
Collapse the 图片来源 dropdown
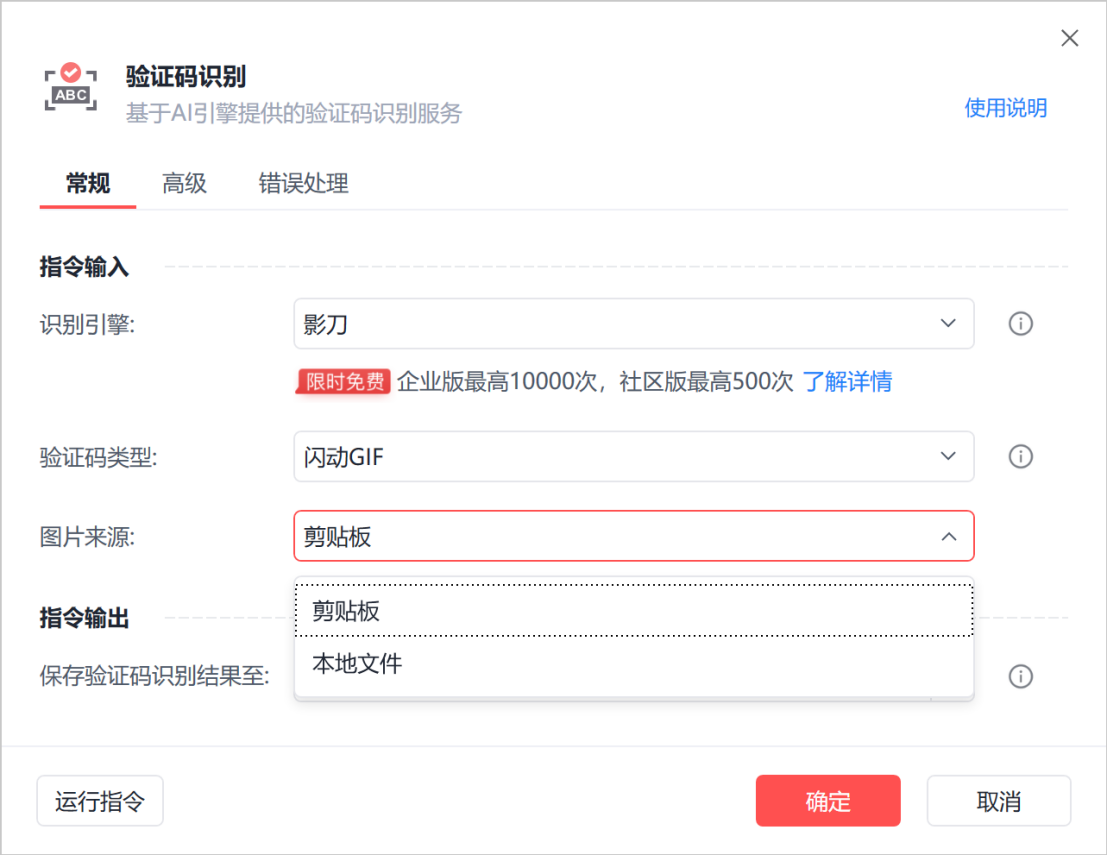click(x=948, y=537)
